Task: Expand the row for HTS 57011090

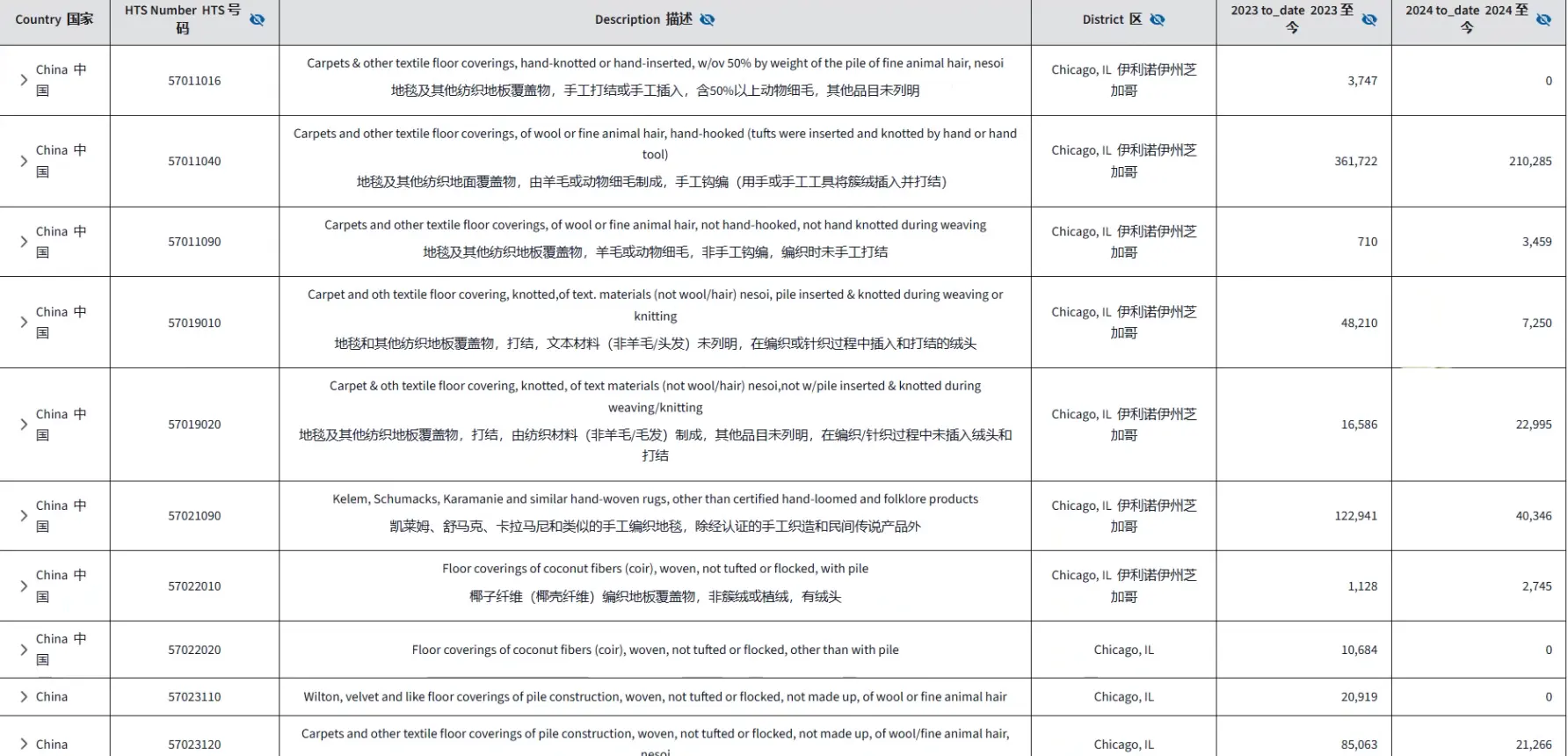Action: pos(24,242)
